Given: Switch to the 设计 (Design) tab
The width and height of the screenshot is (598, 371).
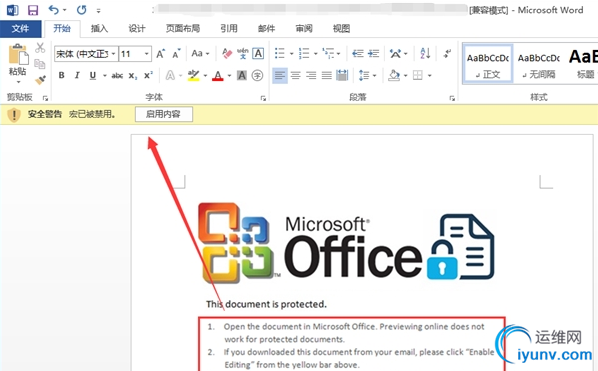Looking at the screenshot, I should click(x=137, y=29).
